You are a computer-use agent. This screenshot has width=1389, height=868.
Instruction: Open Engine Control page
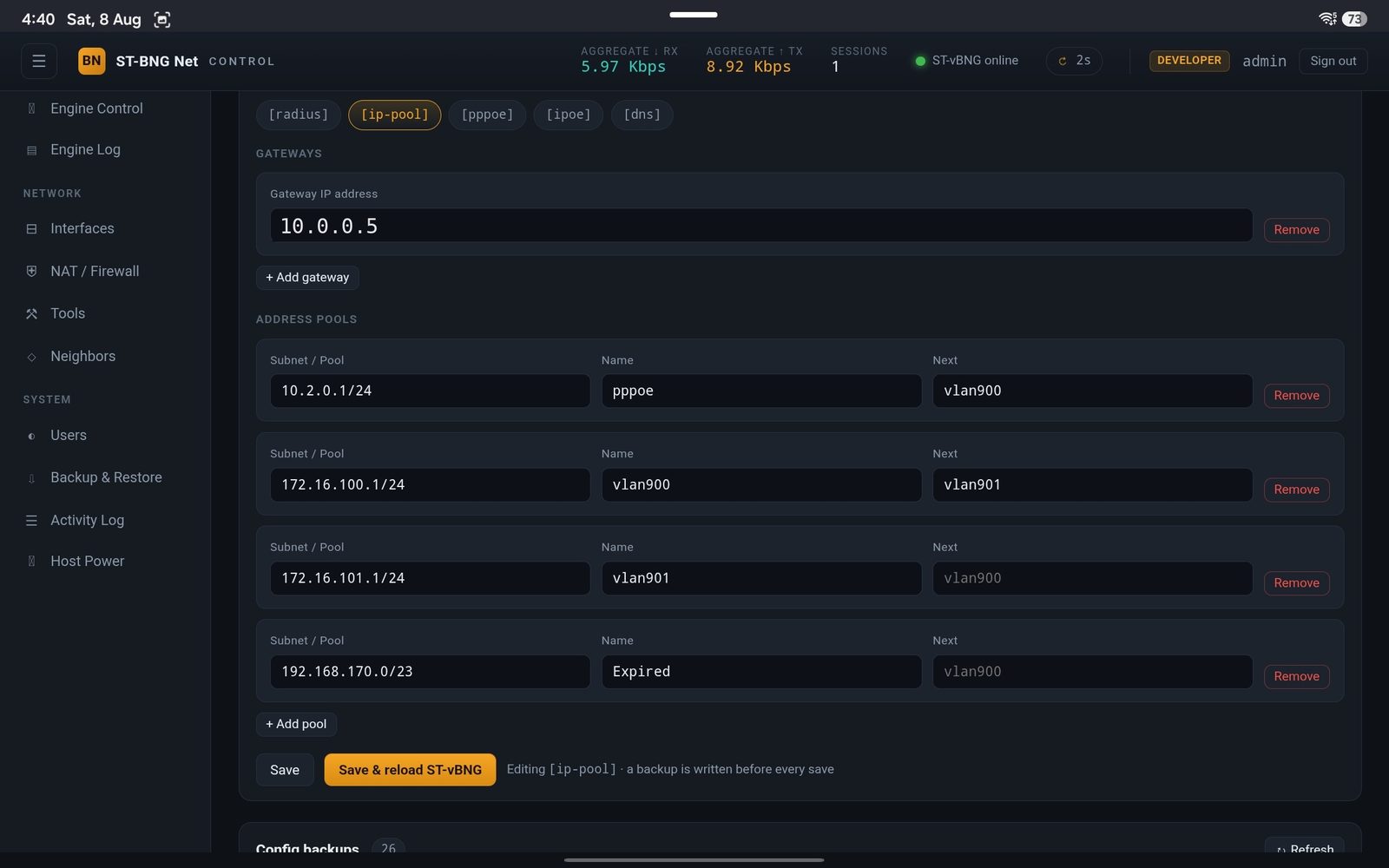tap(96, 108)
